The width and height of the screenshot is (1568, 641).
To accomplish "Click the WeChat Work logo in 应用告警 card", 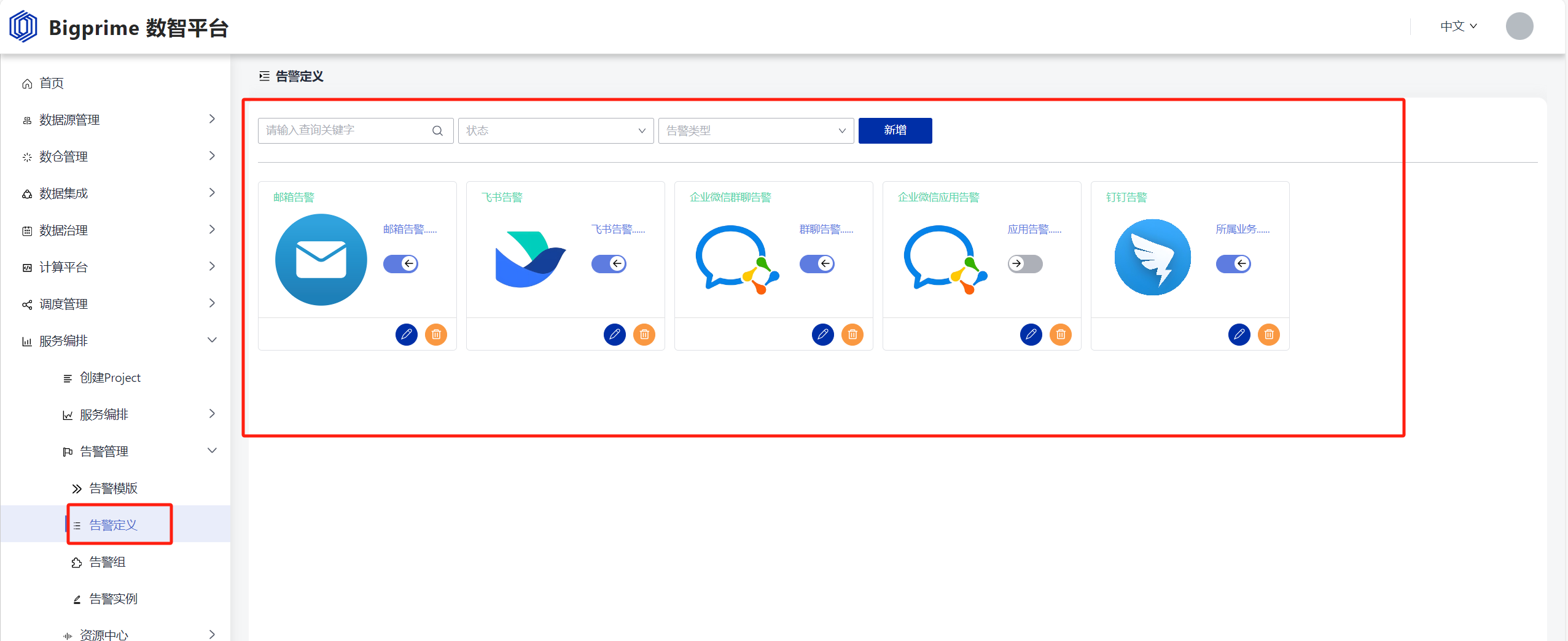I will [x=945, y=259].
